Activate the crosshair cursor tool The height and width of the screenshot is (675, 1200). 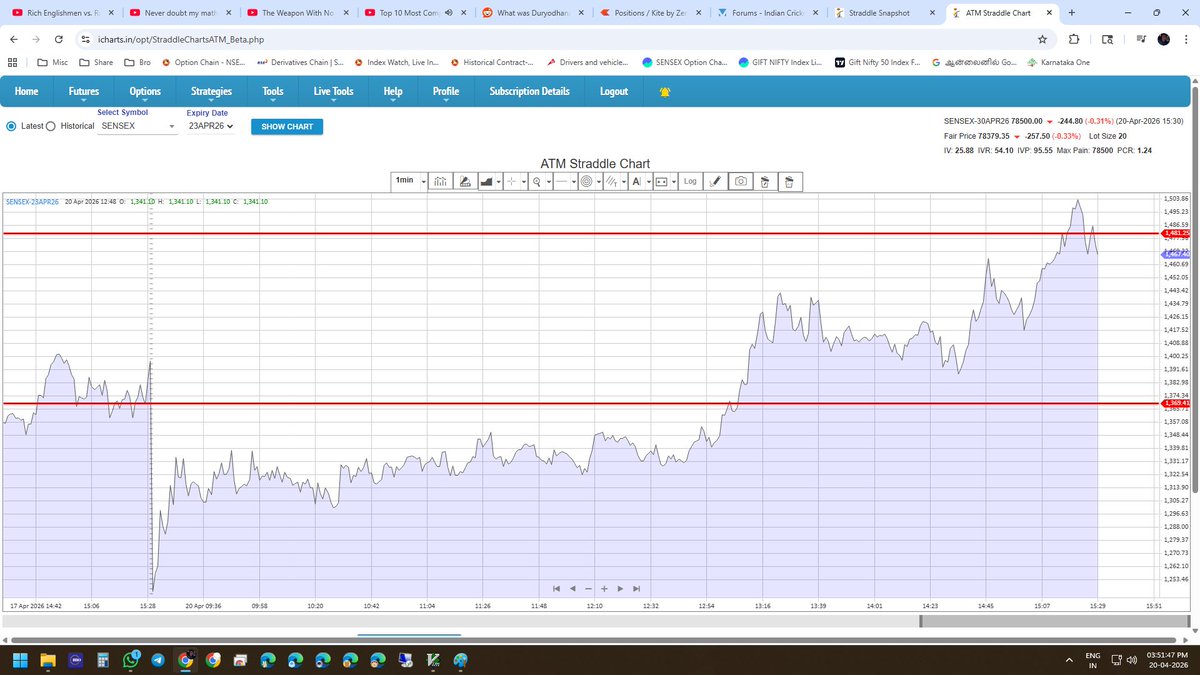pyautogui.click(x=511, y=181)
